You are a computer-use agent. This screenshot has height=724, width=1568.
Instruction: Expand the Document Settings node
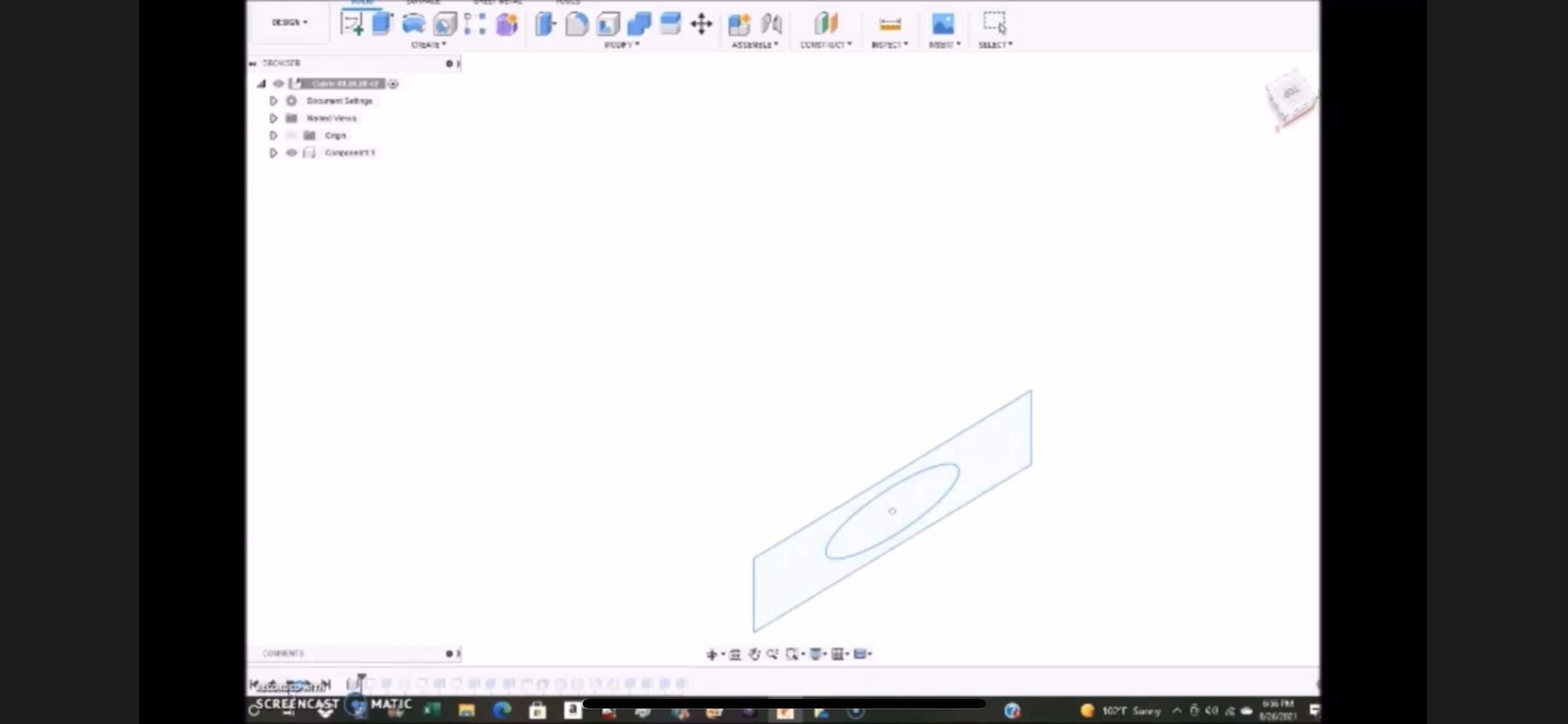(273, 101)
